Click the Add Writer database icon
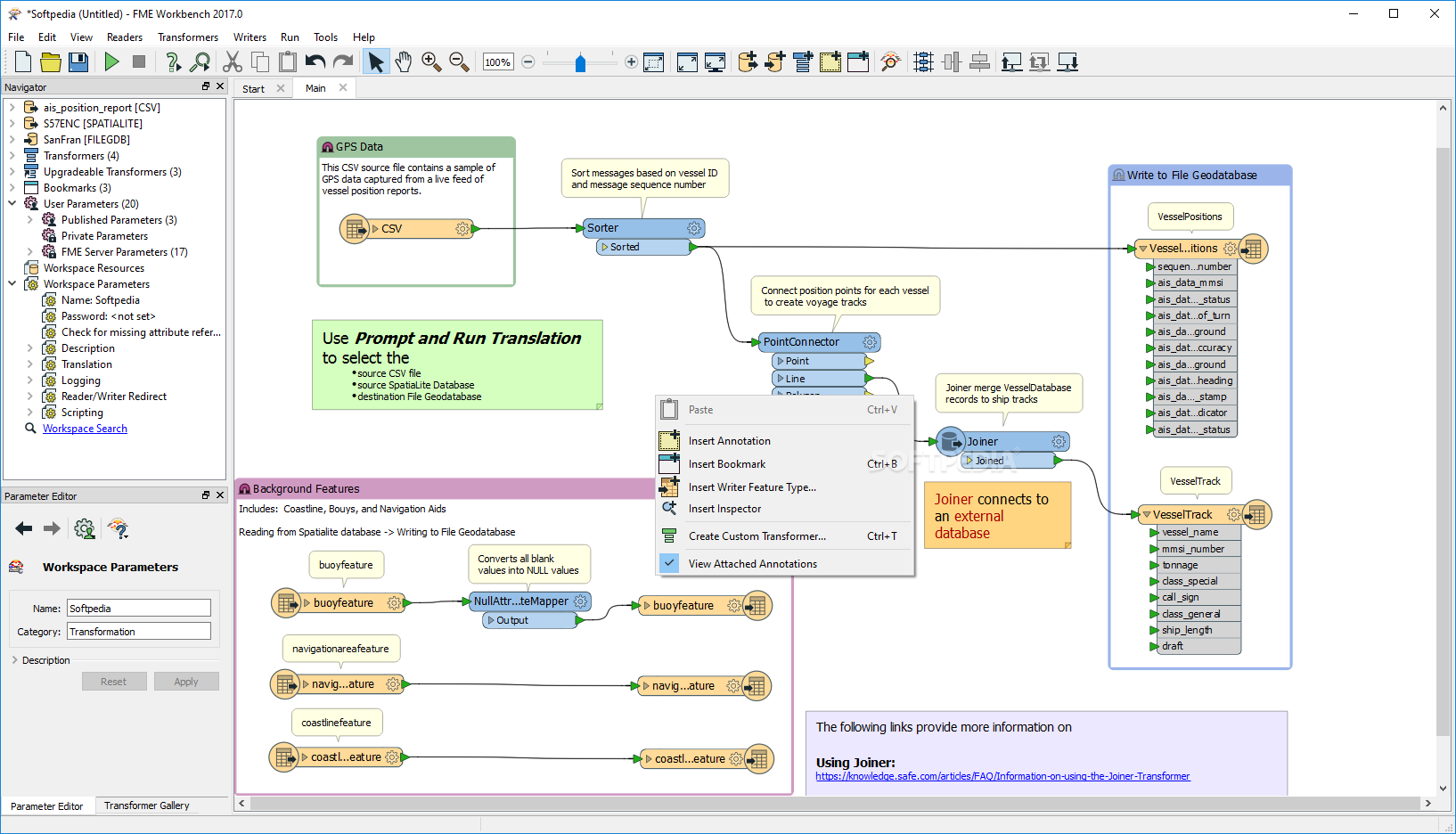 775,61
